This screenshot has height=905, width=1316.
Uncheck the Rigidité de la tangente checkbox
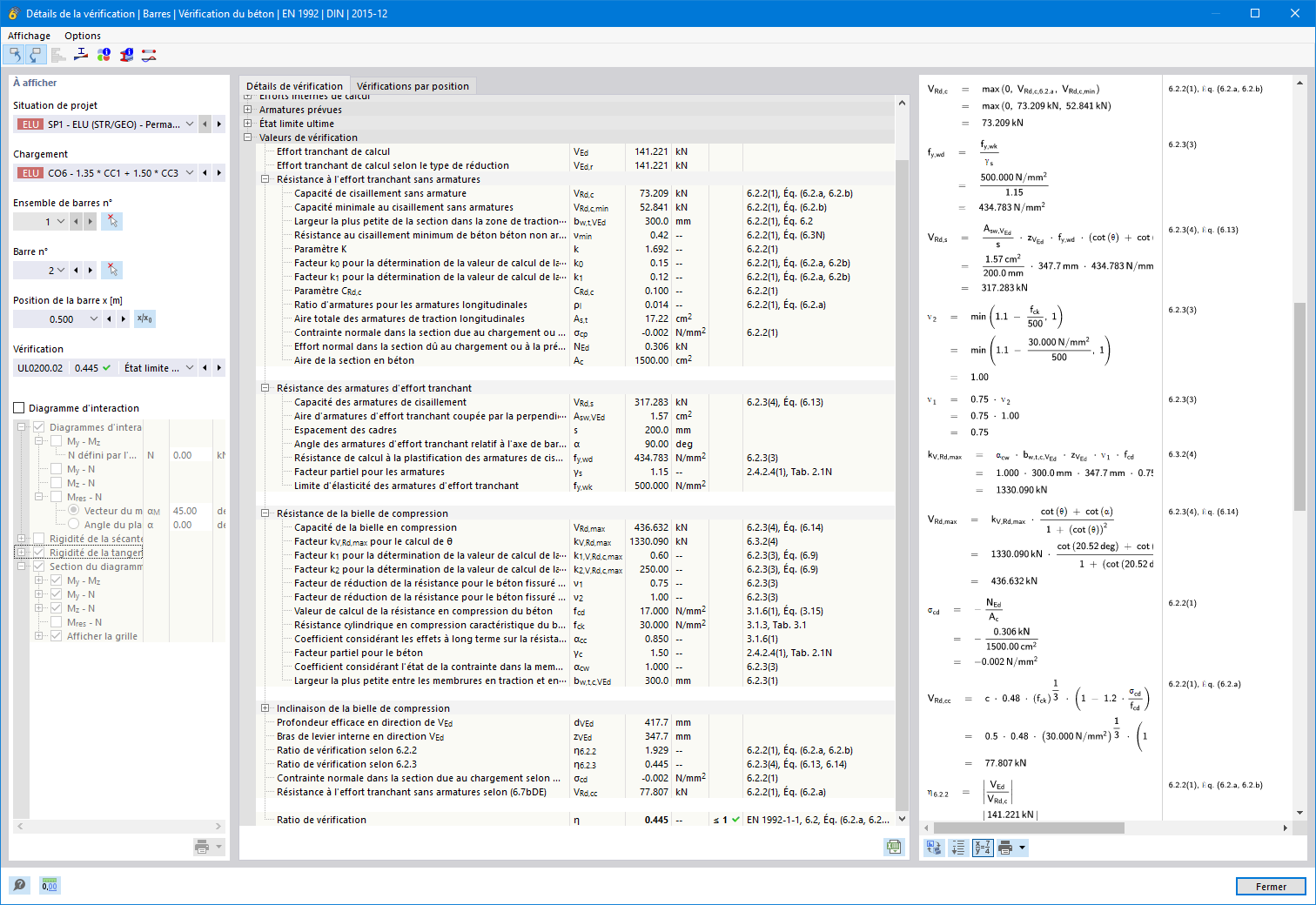pyautogui.click(x=38, y=553)
